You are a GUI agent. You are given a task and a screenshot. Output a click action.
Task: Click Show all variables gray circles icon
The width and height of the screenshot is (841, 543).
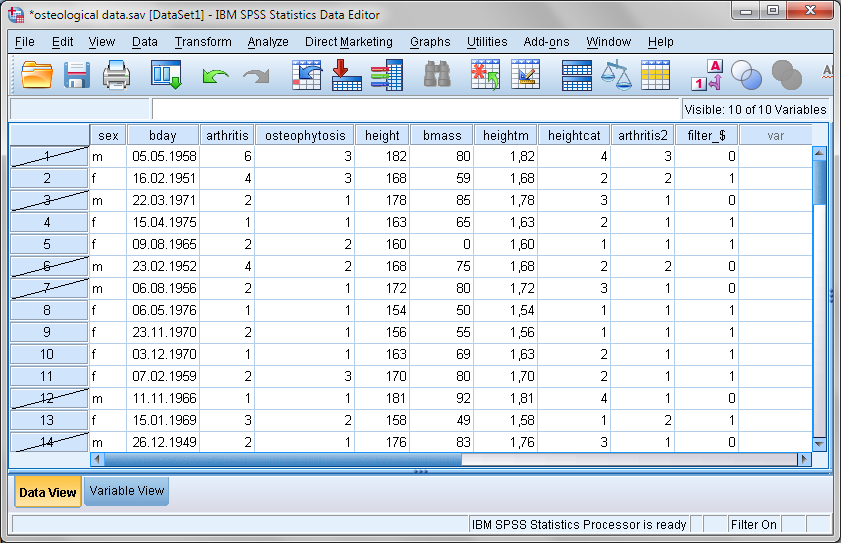(x=786, y=75)
